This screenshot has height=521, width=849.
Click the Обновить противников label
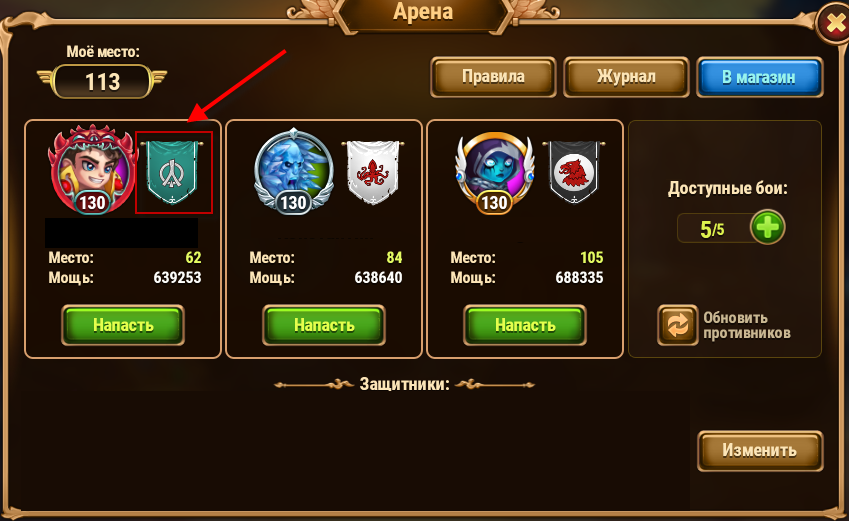(x=747, y=325)
